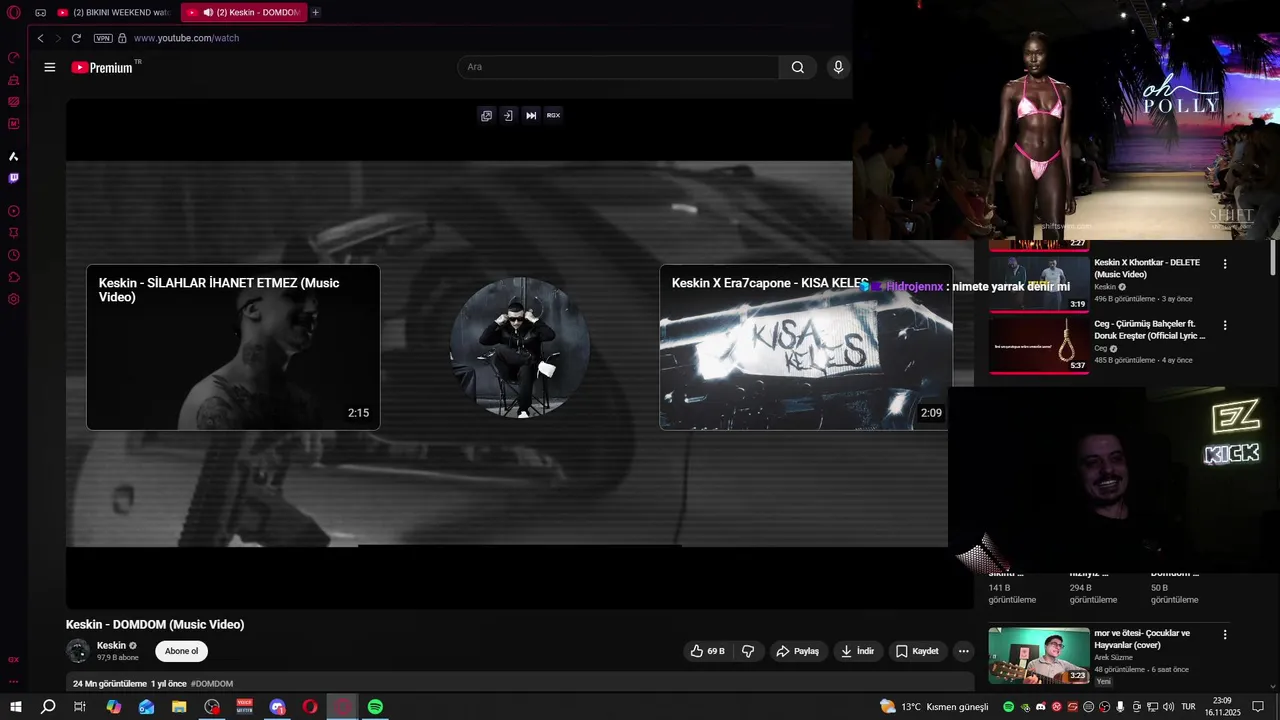Screen dimensions: 1280x720
Task: Click the Paylaş share button
Action: pos(797,651)
